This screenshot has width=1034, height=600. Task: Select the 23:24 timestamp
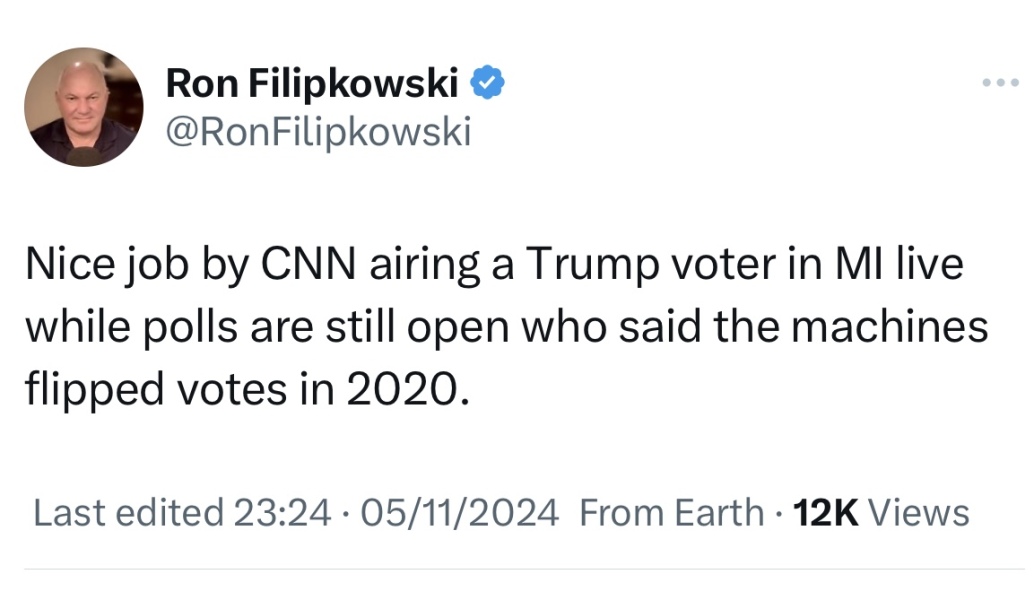point(282,513)
